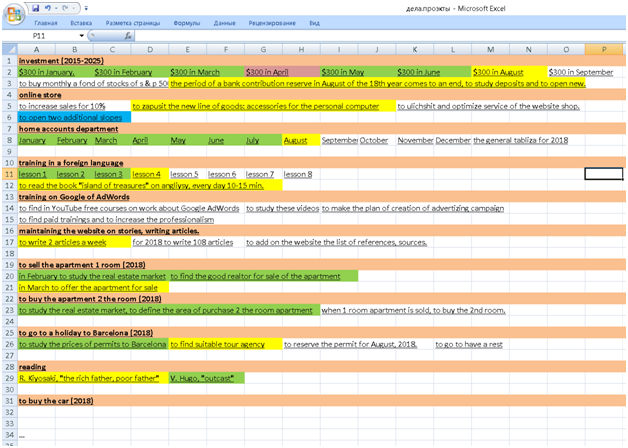Image resolution: width=628 pixels, height=448 pixels.
Task: Click the yellow cell '$300 in August'
Action: pyautogui.click(x=509, y=72)
